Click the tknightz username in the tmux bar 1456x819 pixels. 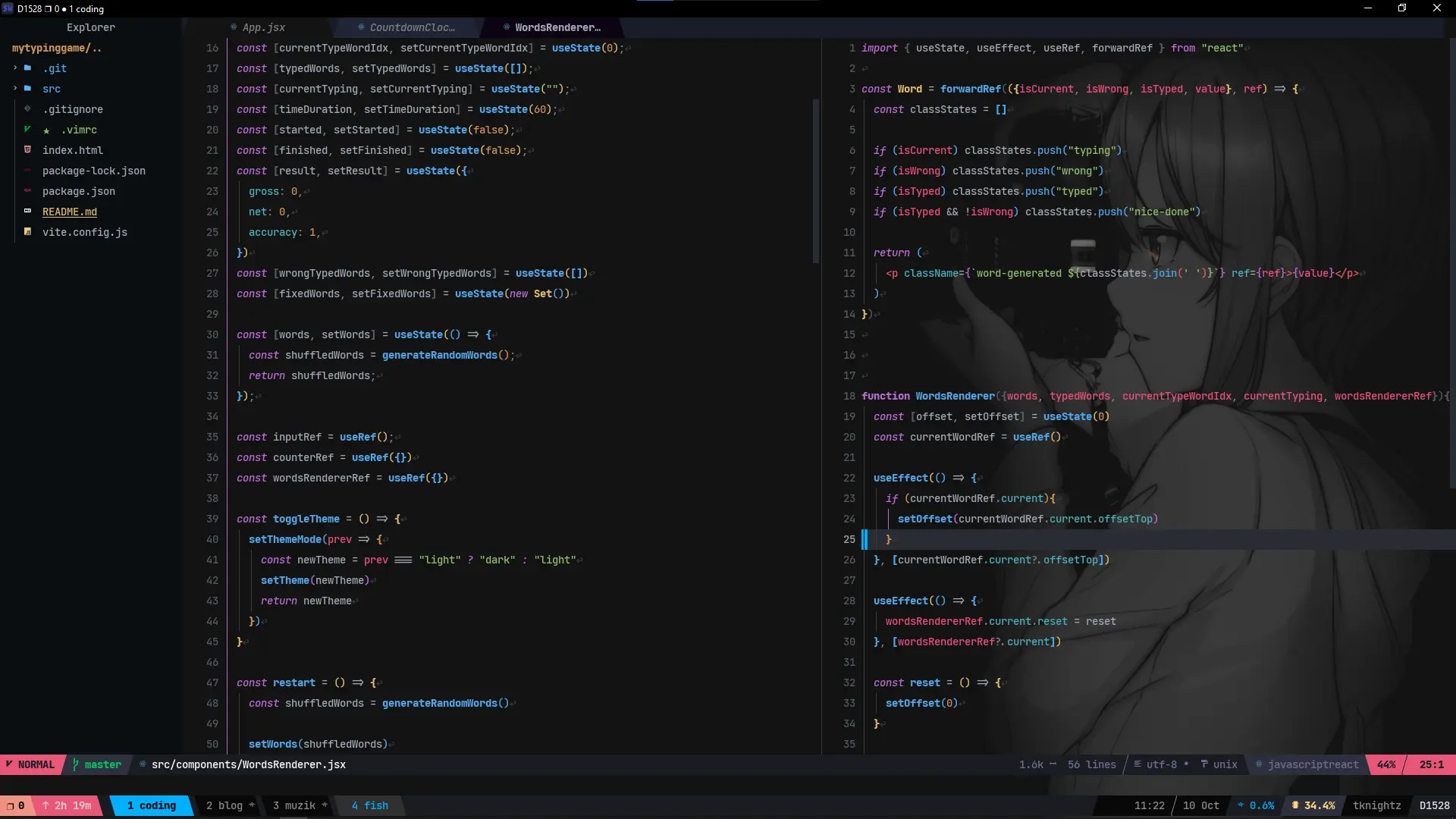[x=1377, y=805]
